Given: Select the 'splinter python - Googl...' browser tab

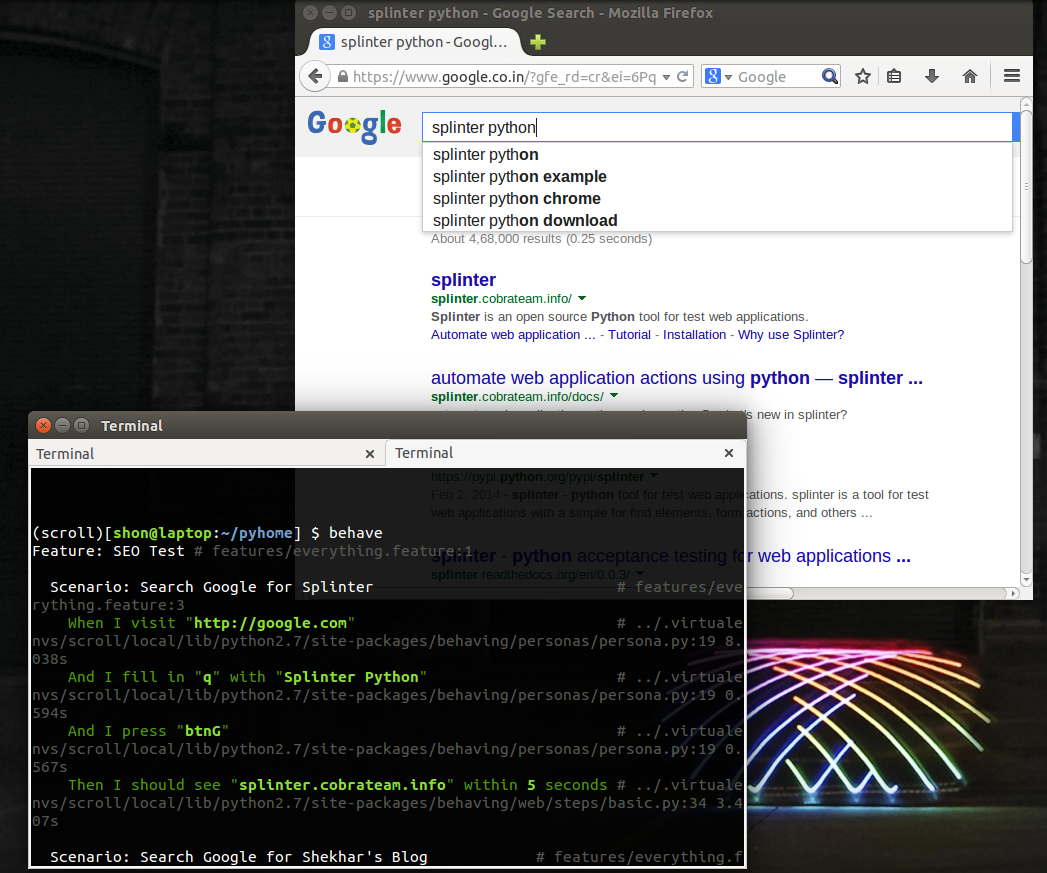Looking at the screenshot, I should [x=414, y=42].
